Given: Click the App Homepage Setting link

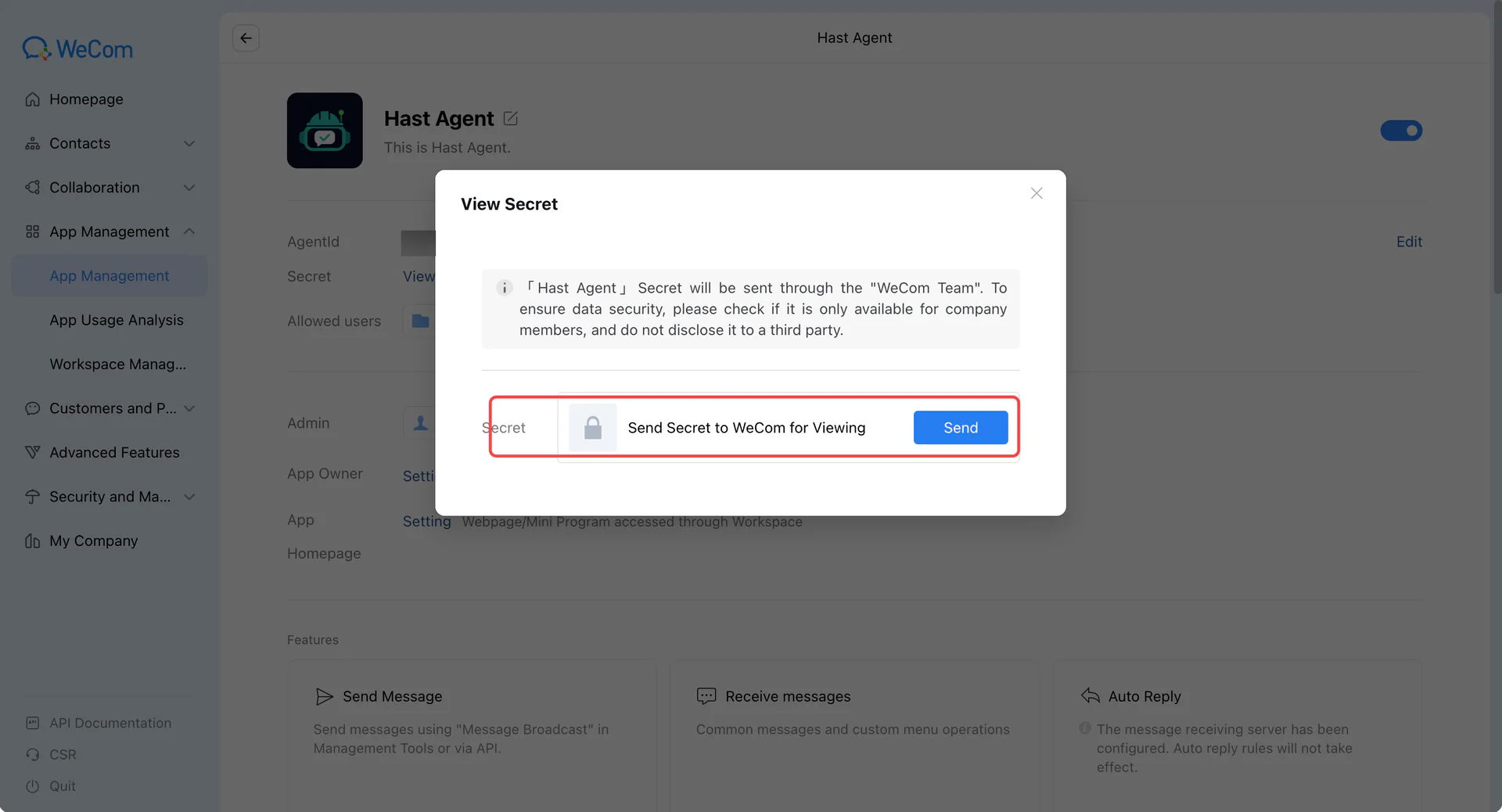Looking at the screenshot, I should click(x=427, y=521).
